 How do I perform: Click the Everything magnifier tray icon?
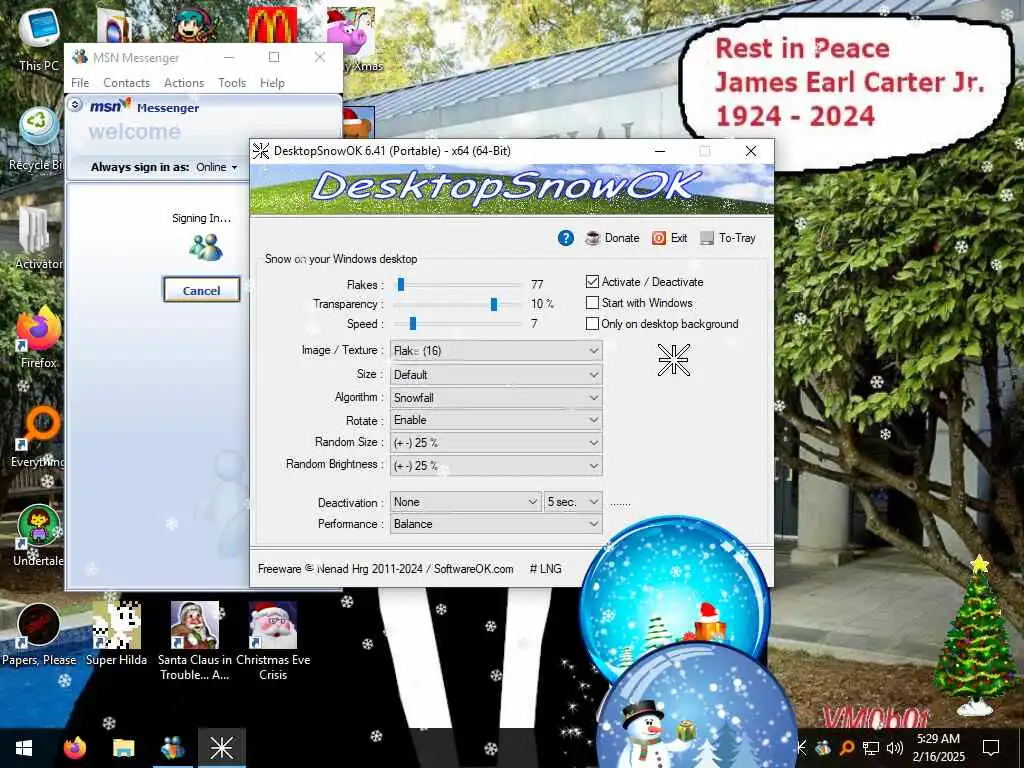[x=846, y=748]
